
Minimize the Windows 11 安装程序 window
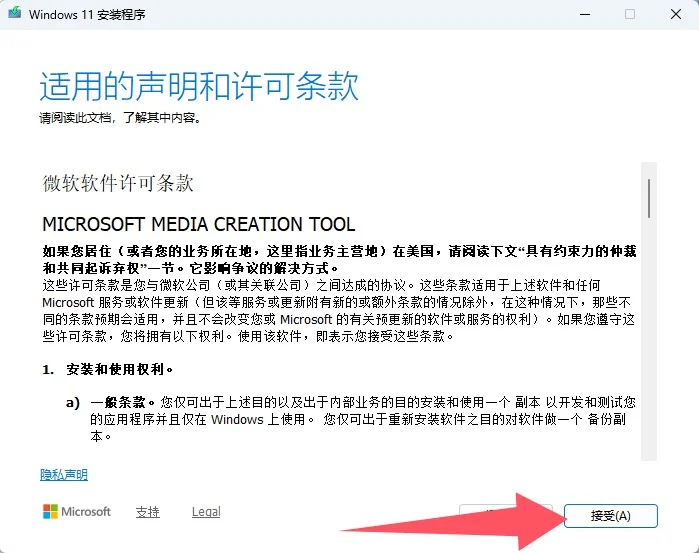tap(585, 14)
